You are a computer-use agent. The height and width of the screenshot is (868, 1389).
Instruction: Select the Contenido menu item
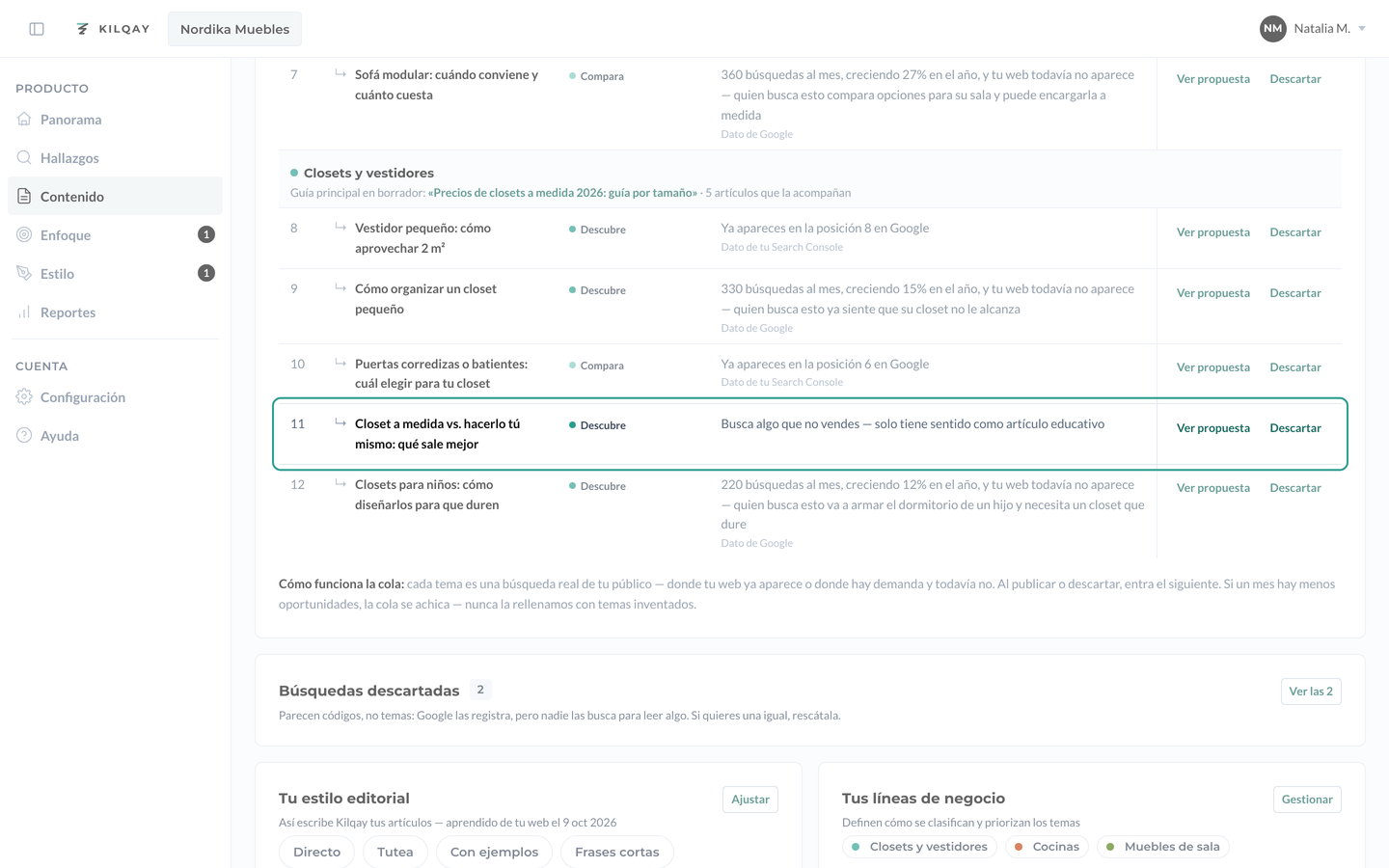tap(115, 196)
